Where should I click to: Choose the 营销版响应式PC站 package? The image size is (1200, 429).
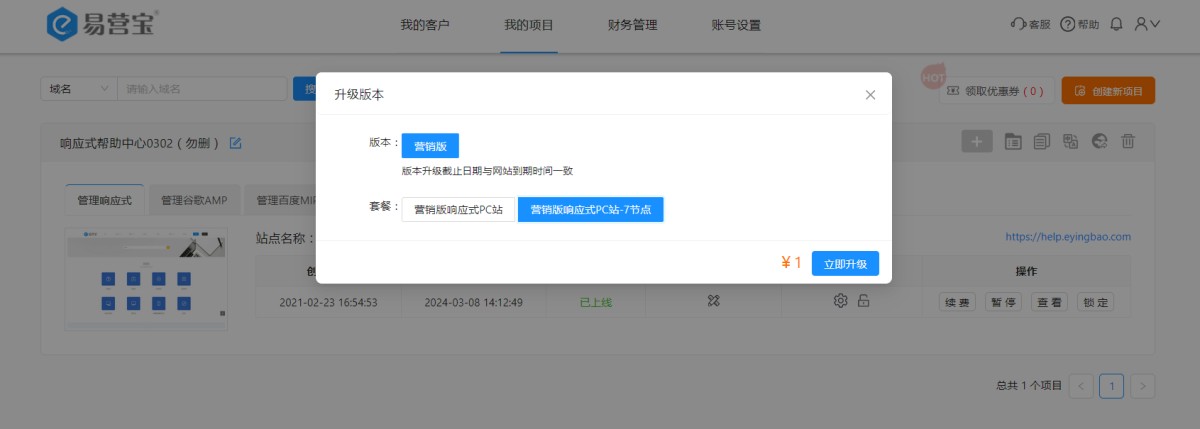[459, 210]
